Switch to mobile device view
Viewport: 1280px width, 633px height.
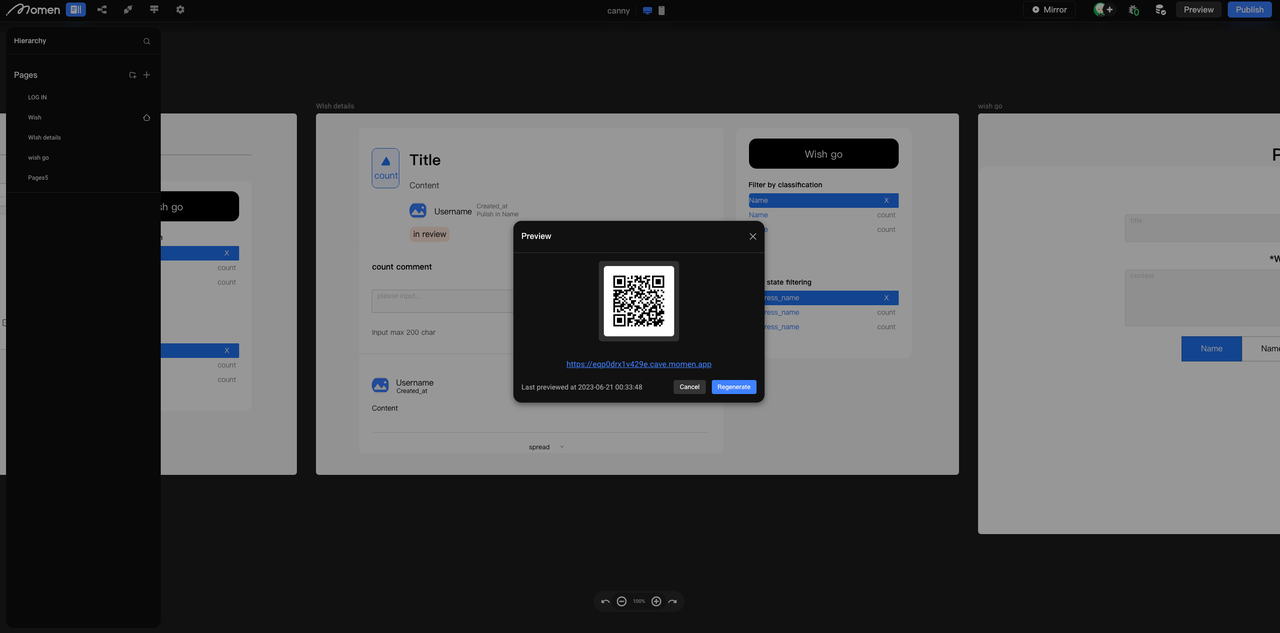[x=661, y=10]
